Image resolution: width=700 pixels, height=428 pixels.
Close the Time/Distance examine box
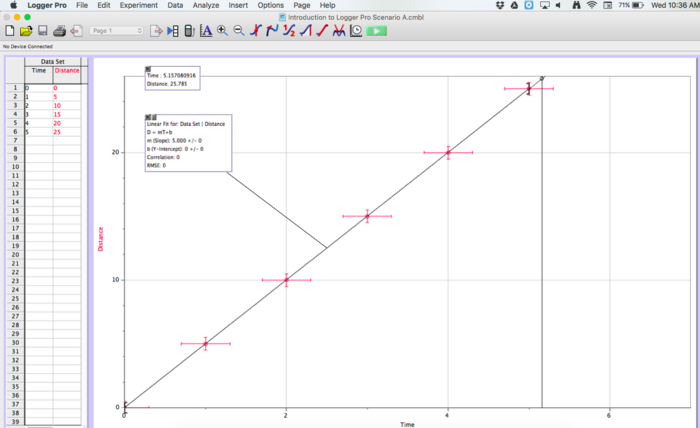tap(148, 69)
